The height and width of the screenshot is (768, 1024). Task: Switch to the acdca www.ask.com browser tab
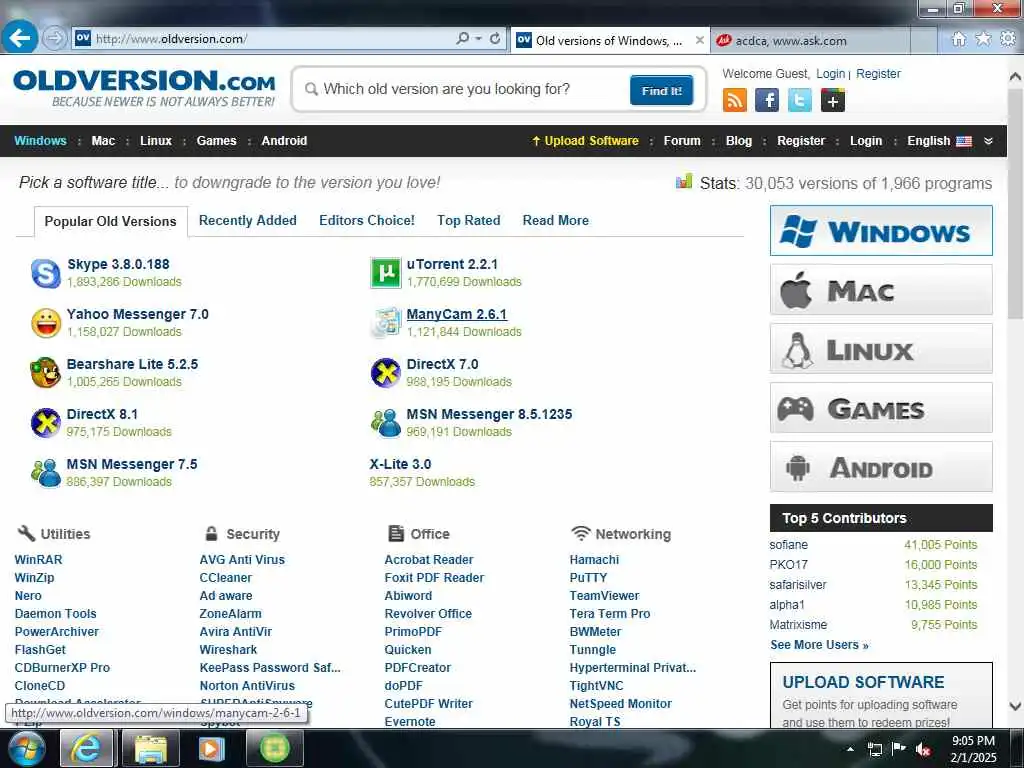(809, 40)
